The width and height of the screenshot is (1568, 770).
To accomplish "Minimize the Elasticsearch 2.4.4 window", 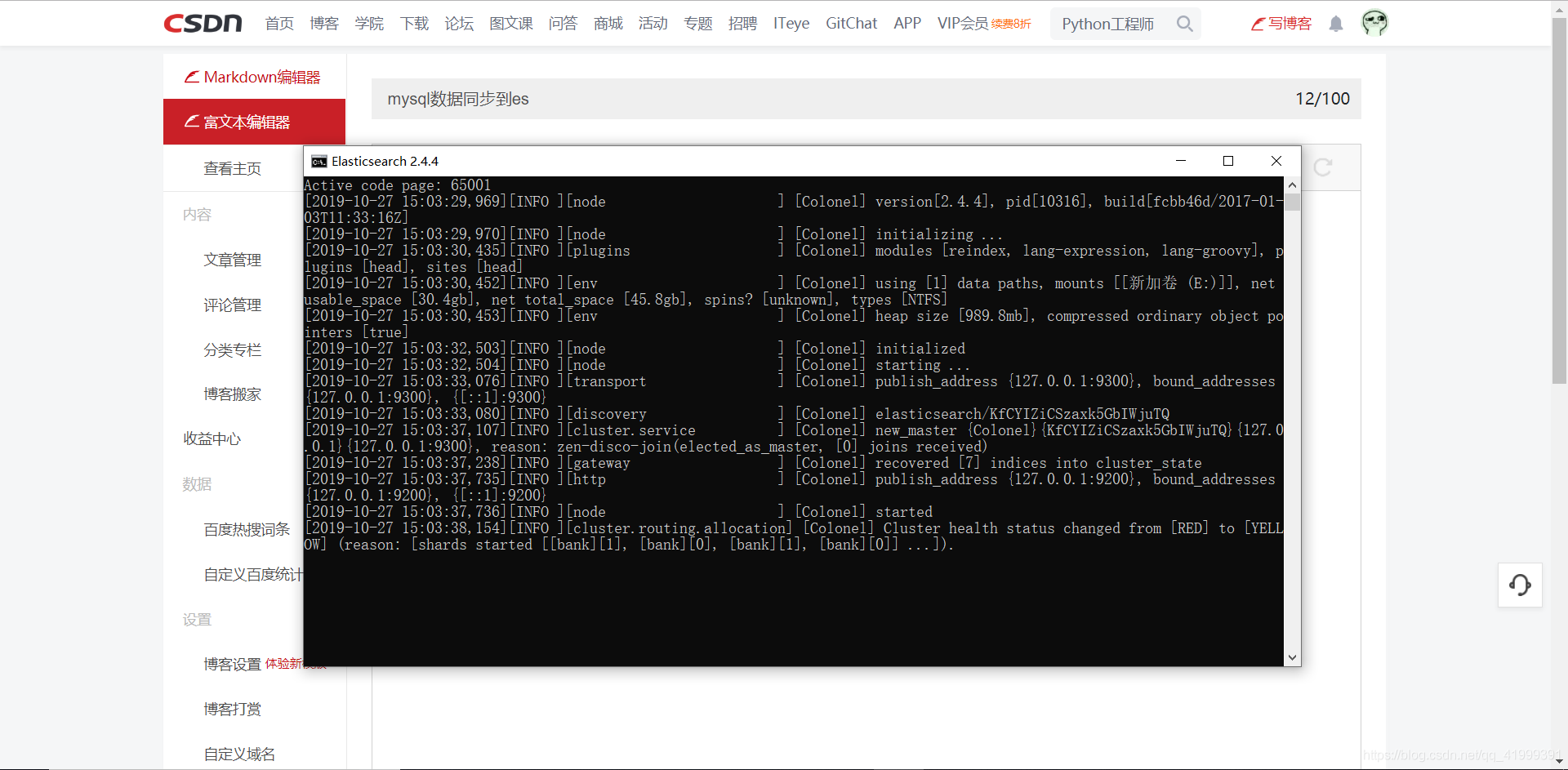I will tap(1180, 161).
